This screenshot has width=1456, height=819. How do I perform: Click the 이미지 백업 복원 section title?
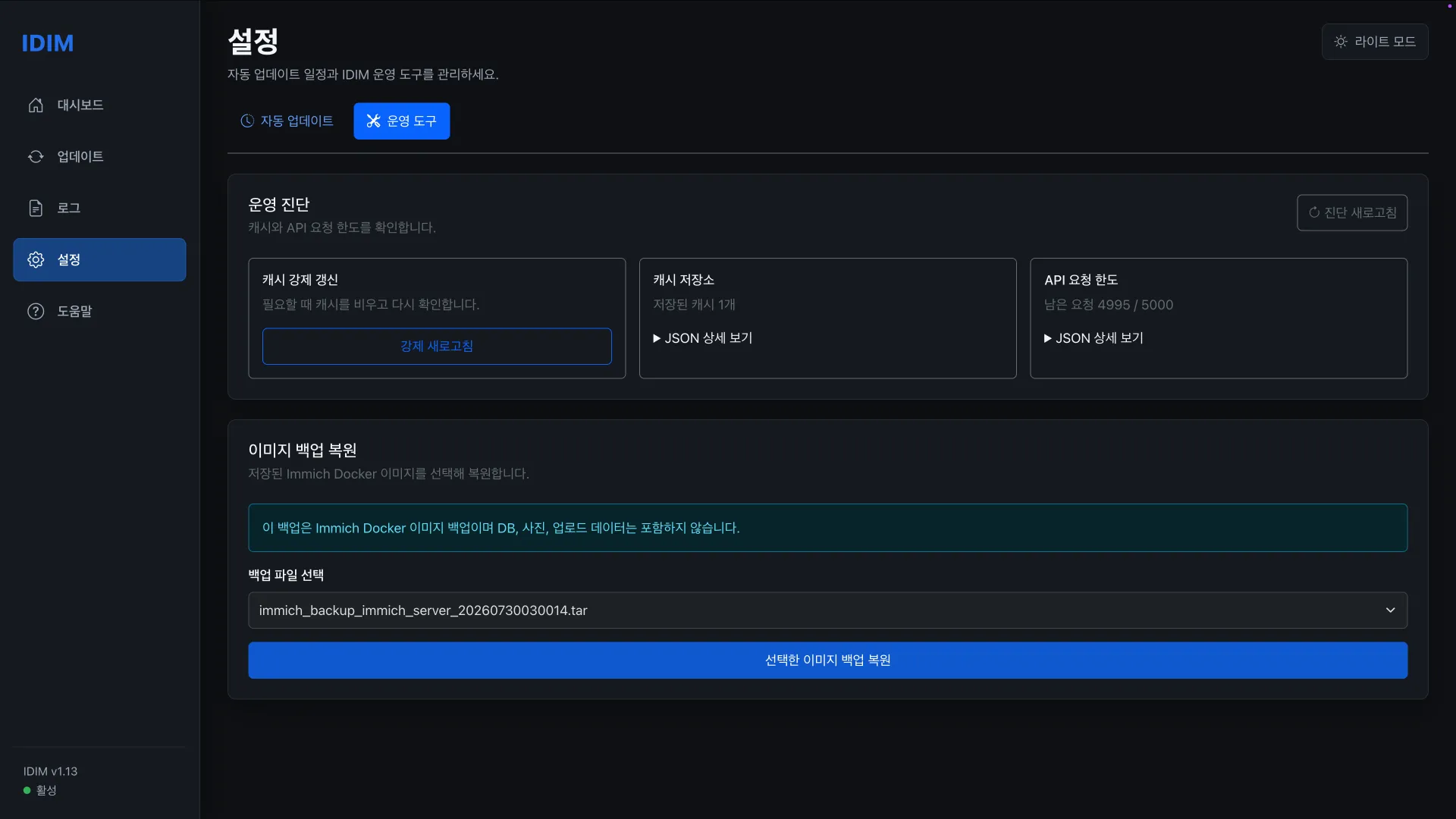click(303, 450)
